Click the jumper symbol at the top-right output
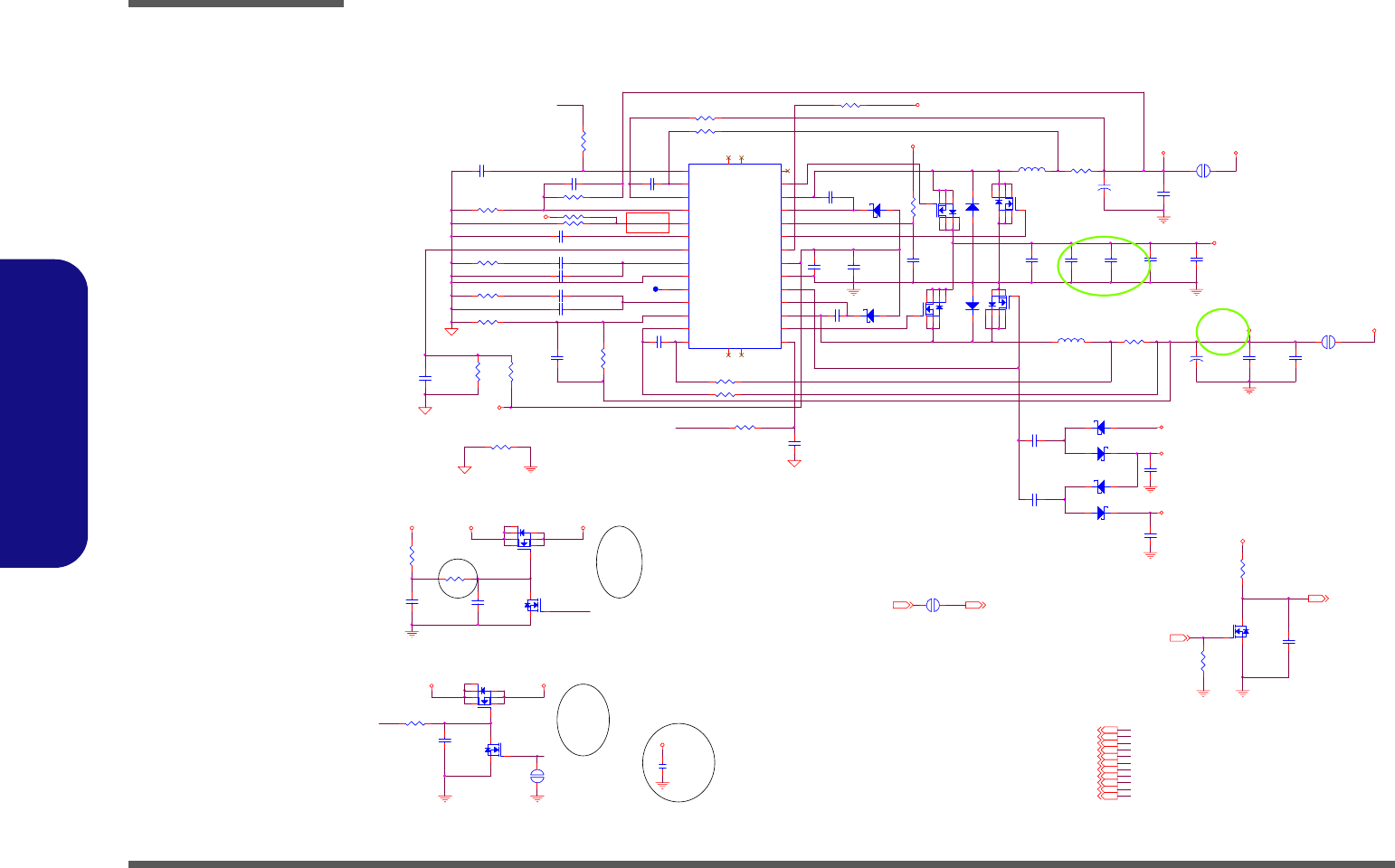 point(1203,171)
